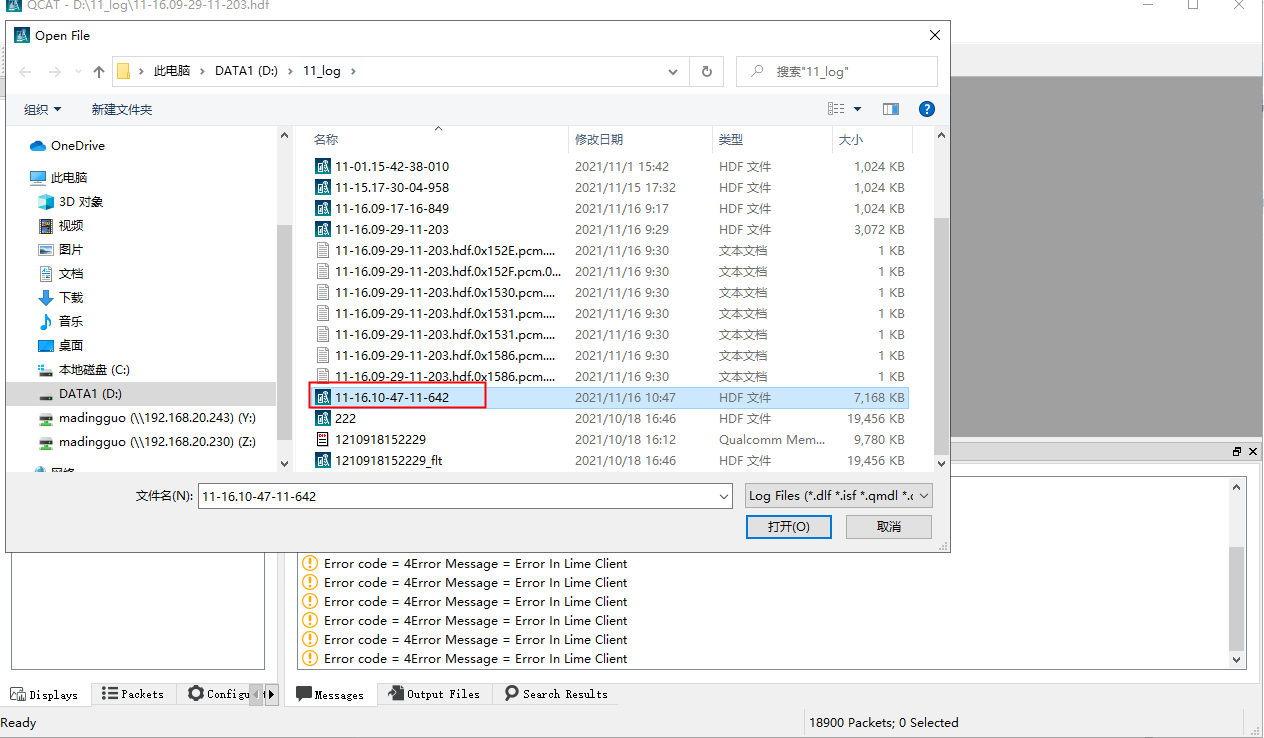Viewport: 1264px width, 738px height.
Task: Click the forward navigation arrow
Action: tap(54, 71)
